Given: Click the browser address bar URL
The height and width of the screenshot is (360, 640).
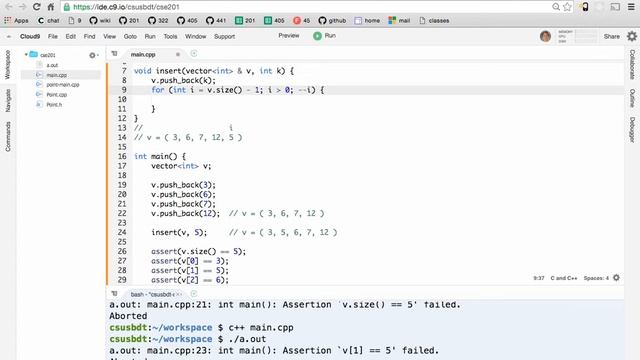Looking at the screenshot, I should (x=126, y=7).
